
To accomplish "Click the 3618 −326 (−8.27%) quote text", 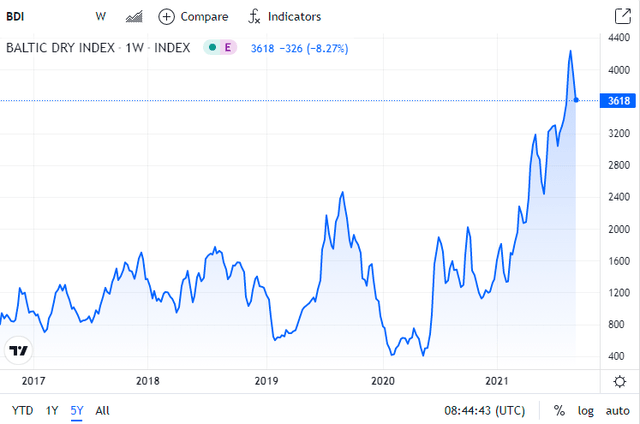I will click(x=299, y=49).
